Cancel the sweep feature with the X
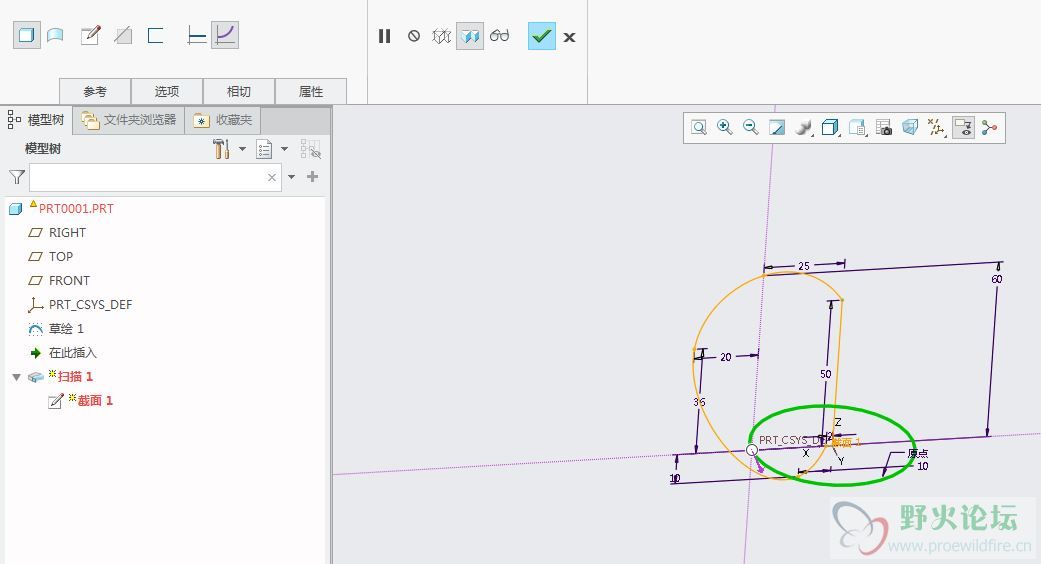The image size is (1041, 564). click(x=569, y=37)
